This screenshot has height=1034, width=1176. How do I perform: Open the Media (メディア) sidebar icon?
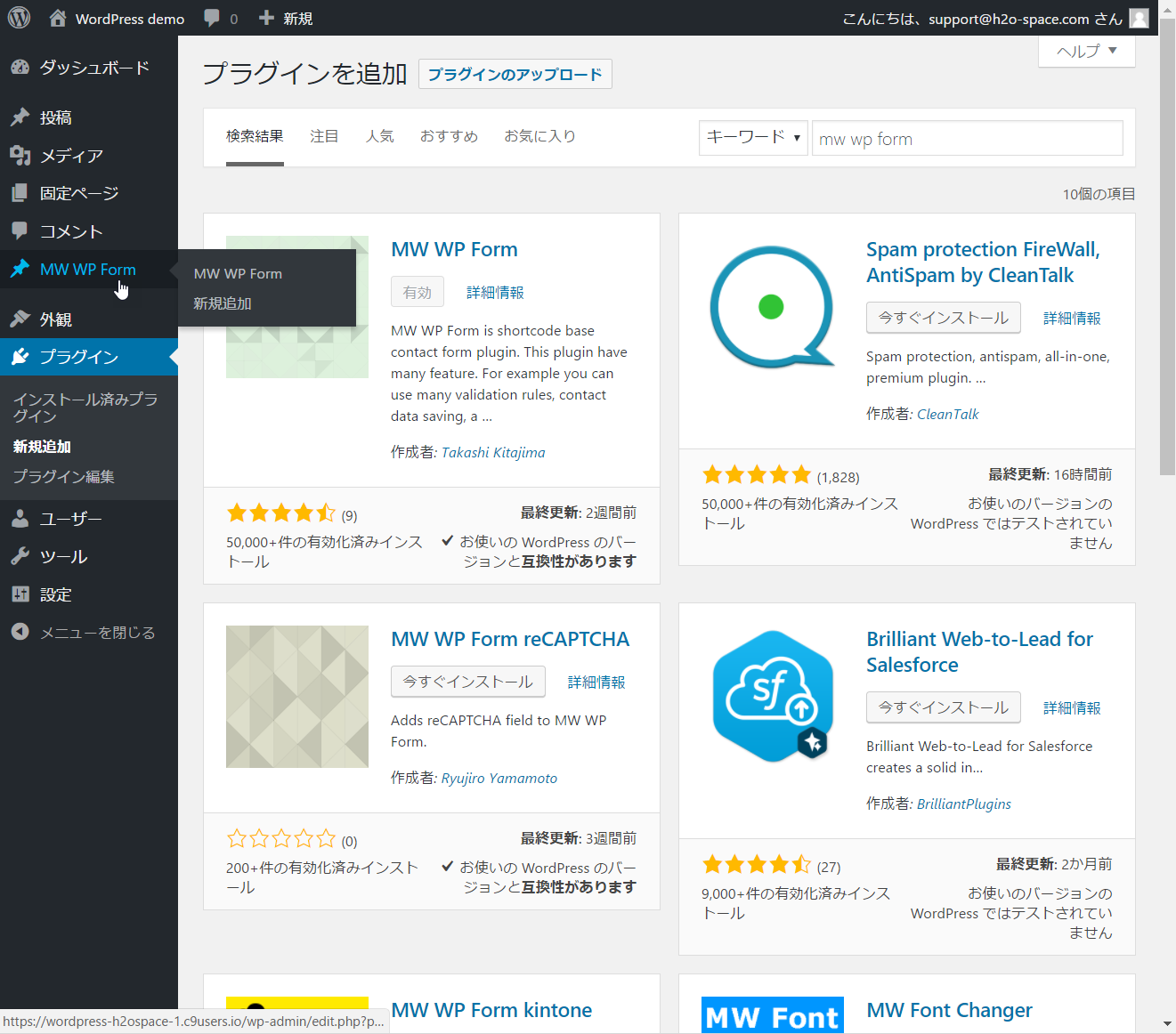click(20, 156)
